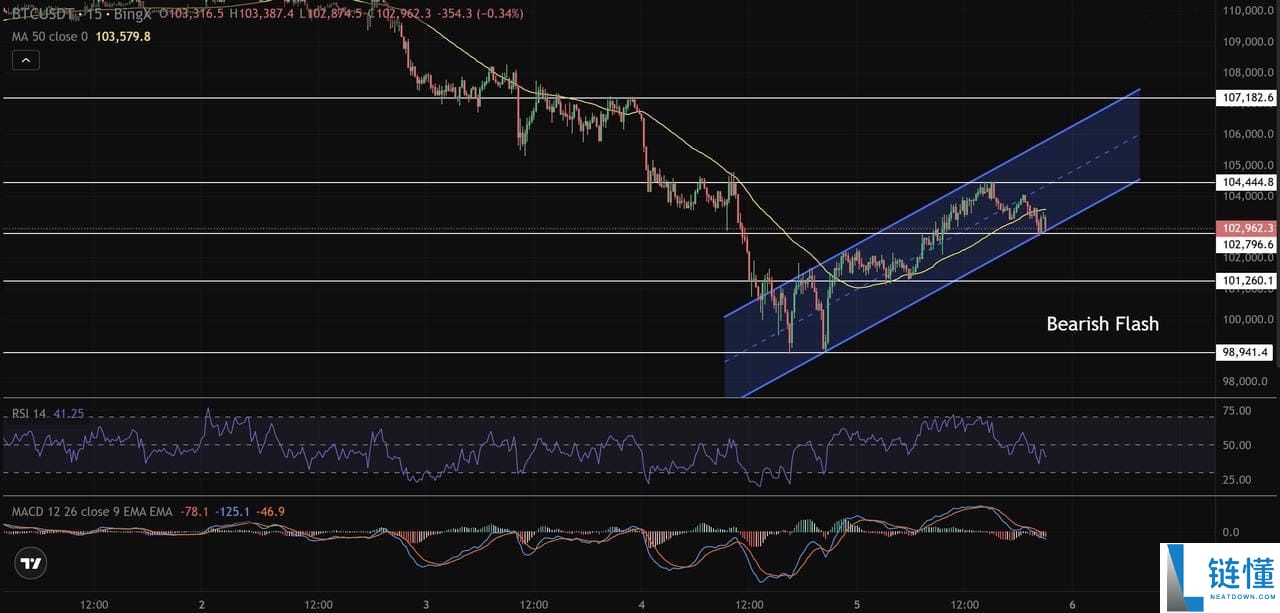Click the MACD value -125.1
The height and width of the screenshot is (613, 1280).
(x=233, y=511)
